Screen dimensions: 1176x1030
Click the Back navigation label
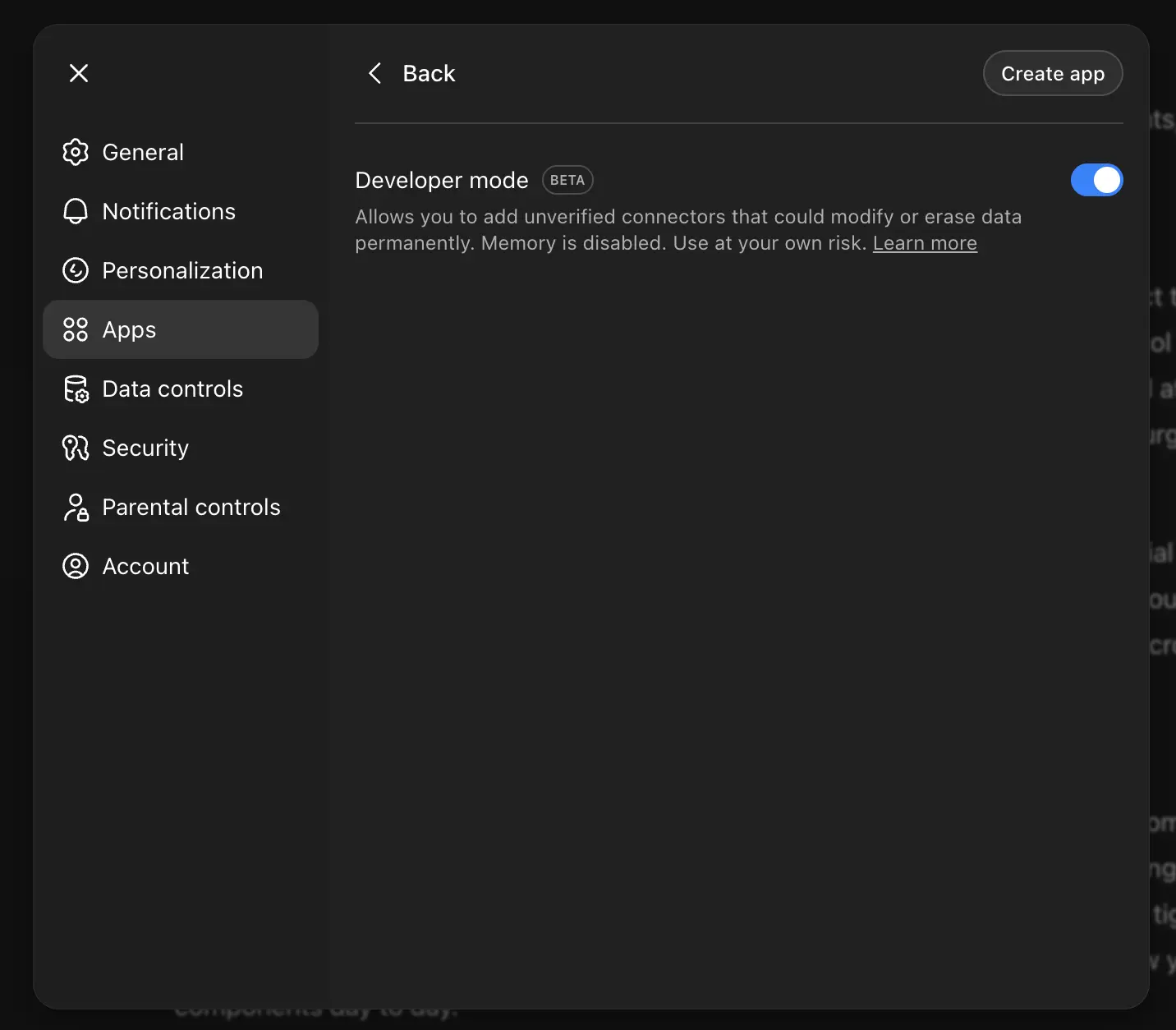tap(429, 73)
